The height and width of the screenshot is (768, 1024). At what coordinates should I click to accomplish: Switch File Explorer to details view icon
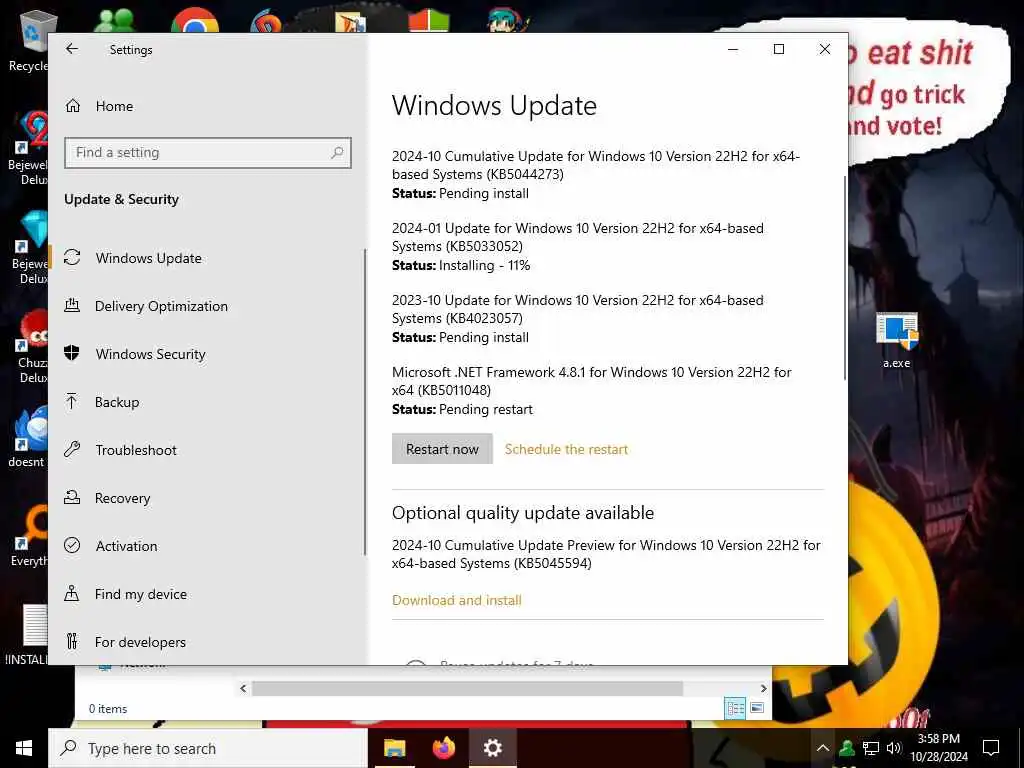point(735,708)
